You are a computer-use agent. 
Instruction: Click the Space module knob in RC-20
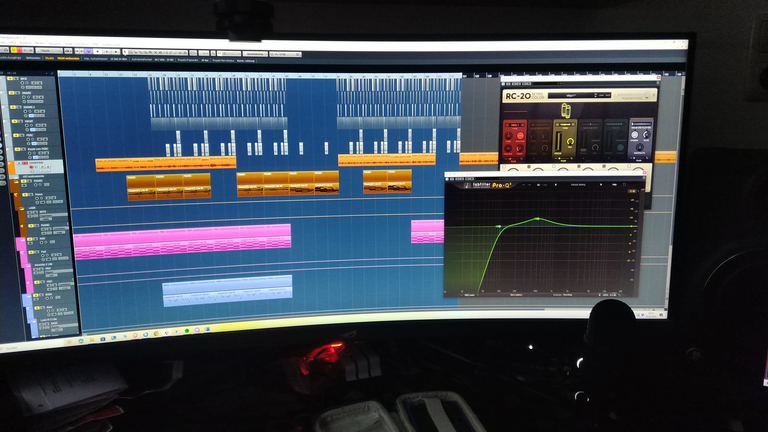(621, 148)
